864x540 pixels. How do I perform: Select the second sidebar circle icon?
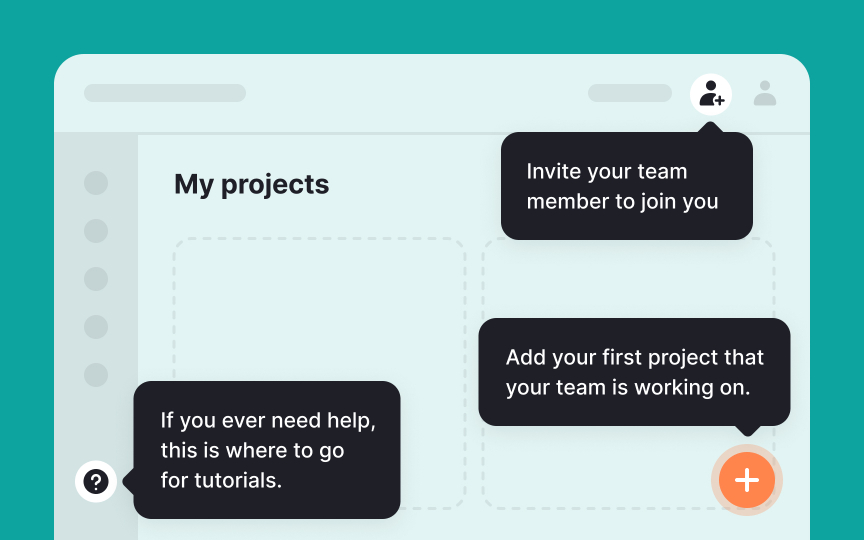point(96,231)
